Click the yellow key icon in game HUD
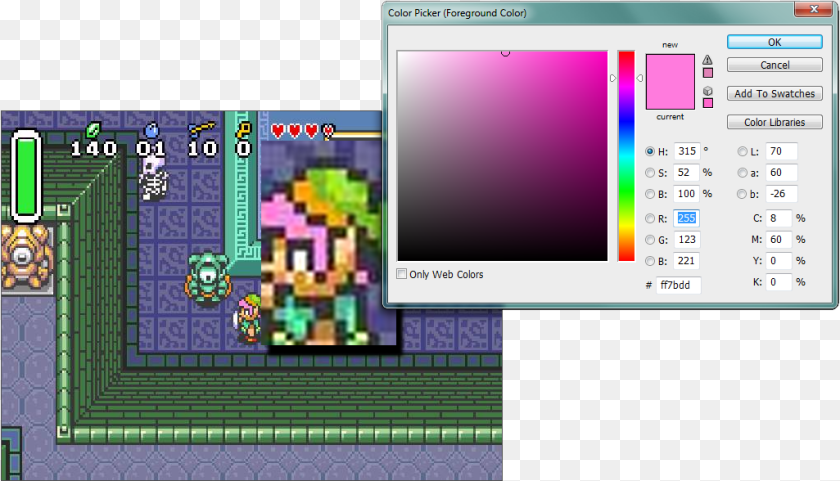This screenshot has height=481, width=840. pos(244,130)
